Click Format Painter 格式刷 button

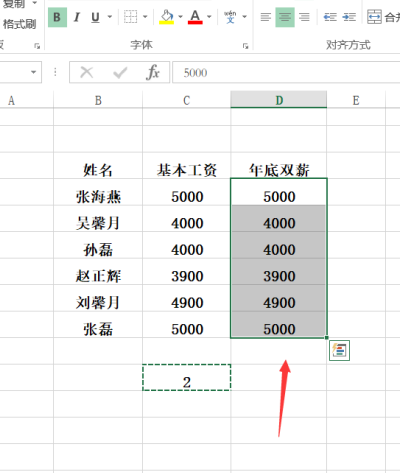19,24
